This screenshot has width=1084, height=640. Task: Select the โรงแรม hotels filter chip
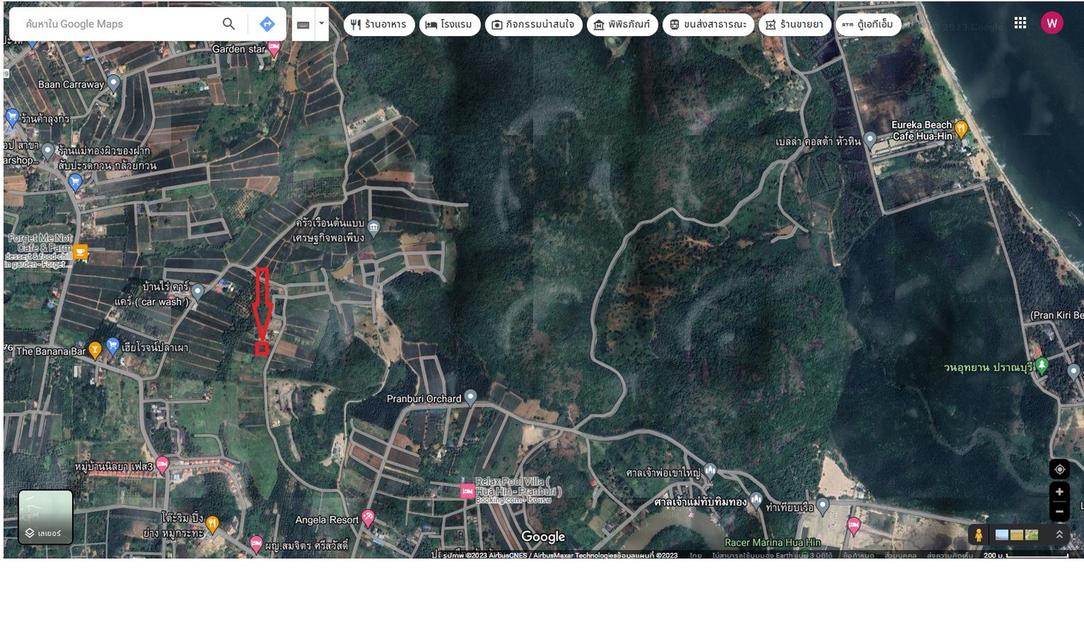coord(449,24)
